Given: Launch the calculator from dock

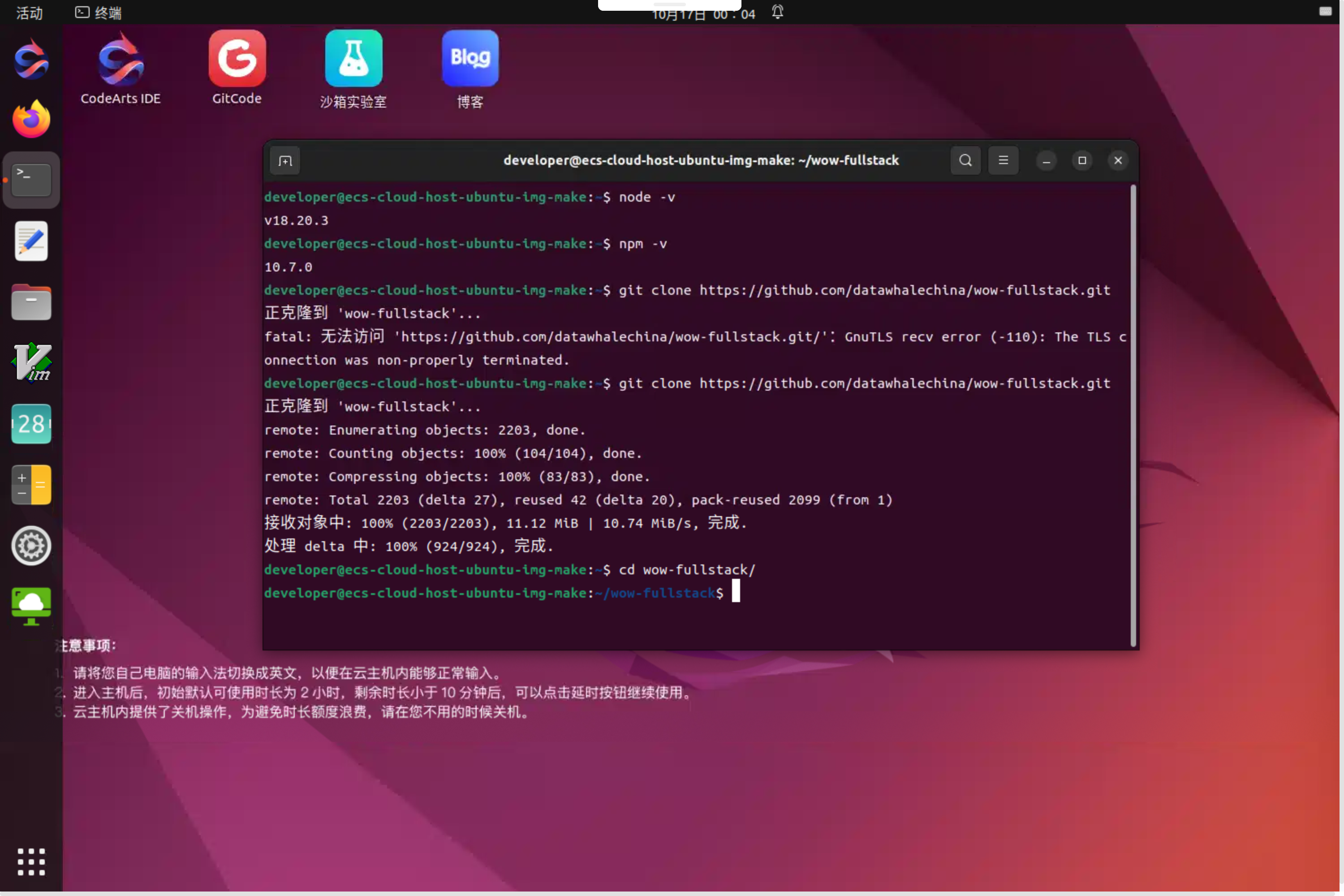Looking at the screenshot, I should [31, 485].
